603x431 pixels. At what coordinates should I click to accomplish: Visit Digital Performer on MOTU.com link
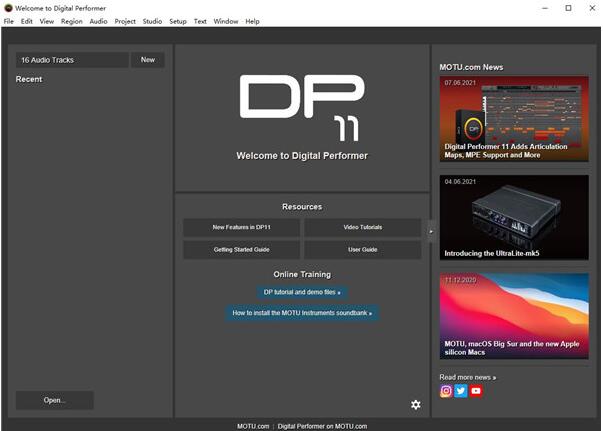tap(322, 426)
